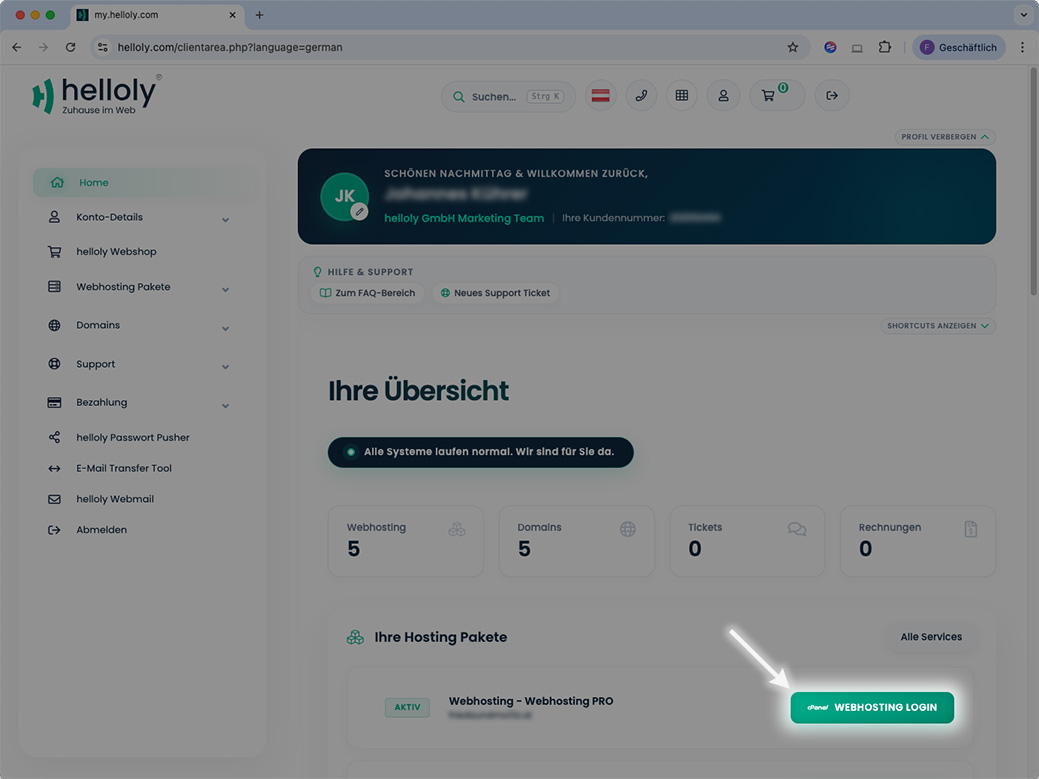This screenshot has height=779, width=1039.
Task: Click the AKTIV status badge
Action: (x=407, y=707)
